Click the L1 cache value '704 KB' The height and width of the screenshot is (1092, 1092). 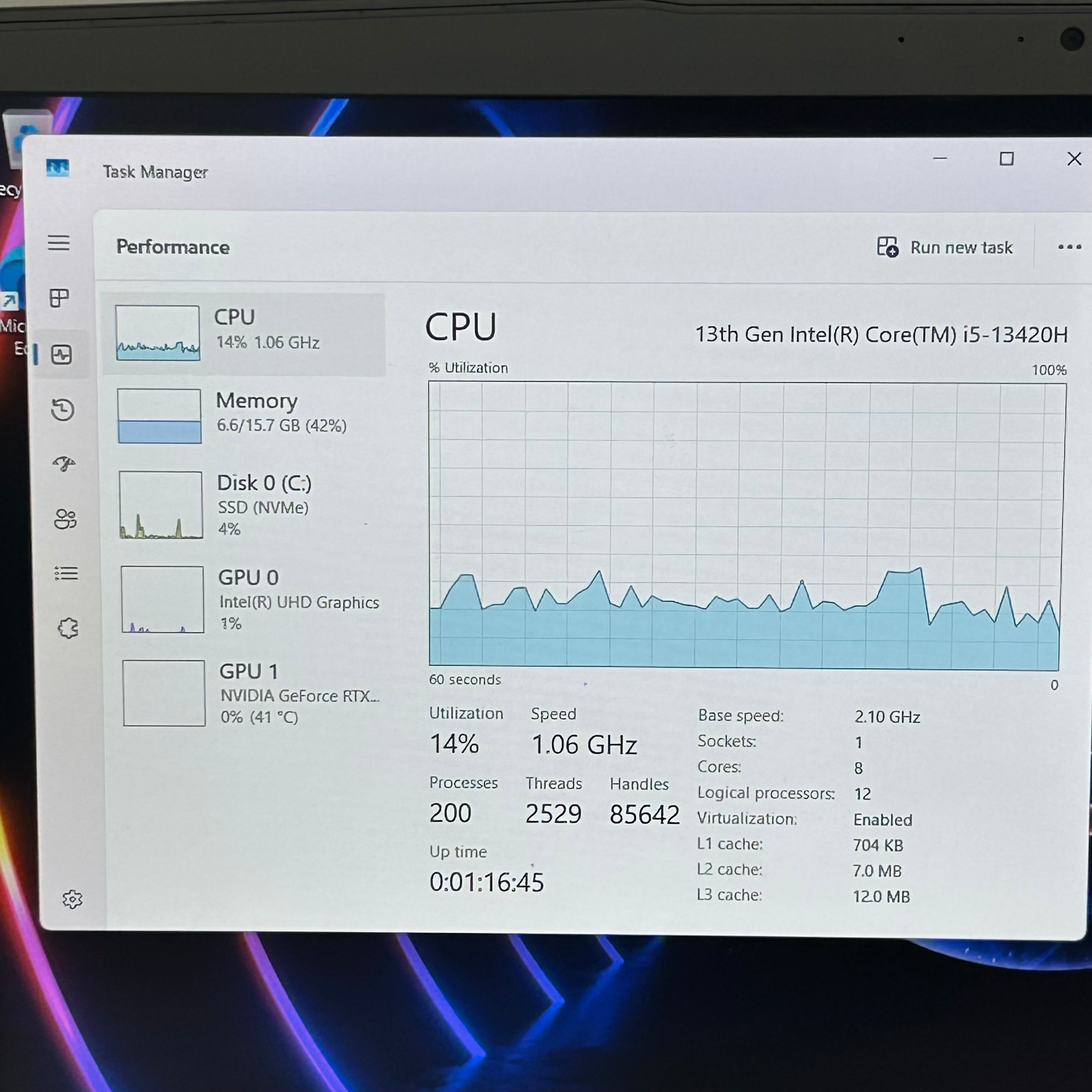click(878, 845)
